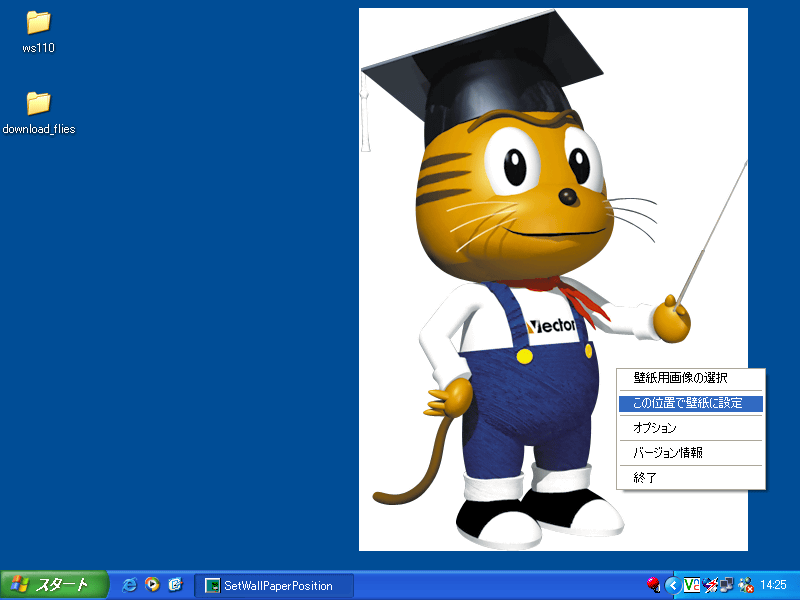Click the third quick launch icon beside Media Player

(x=175, y=585)
